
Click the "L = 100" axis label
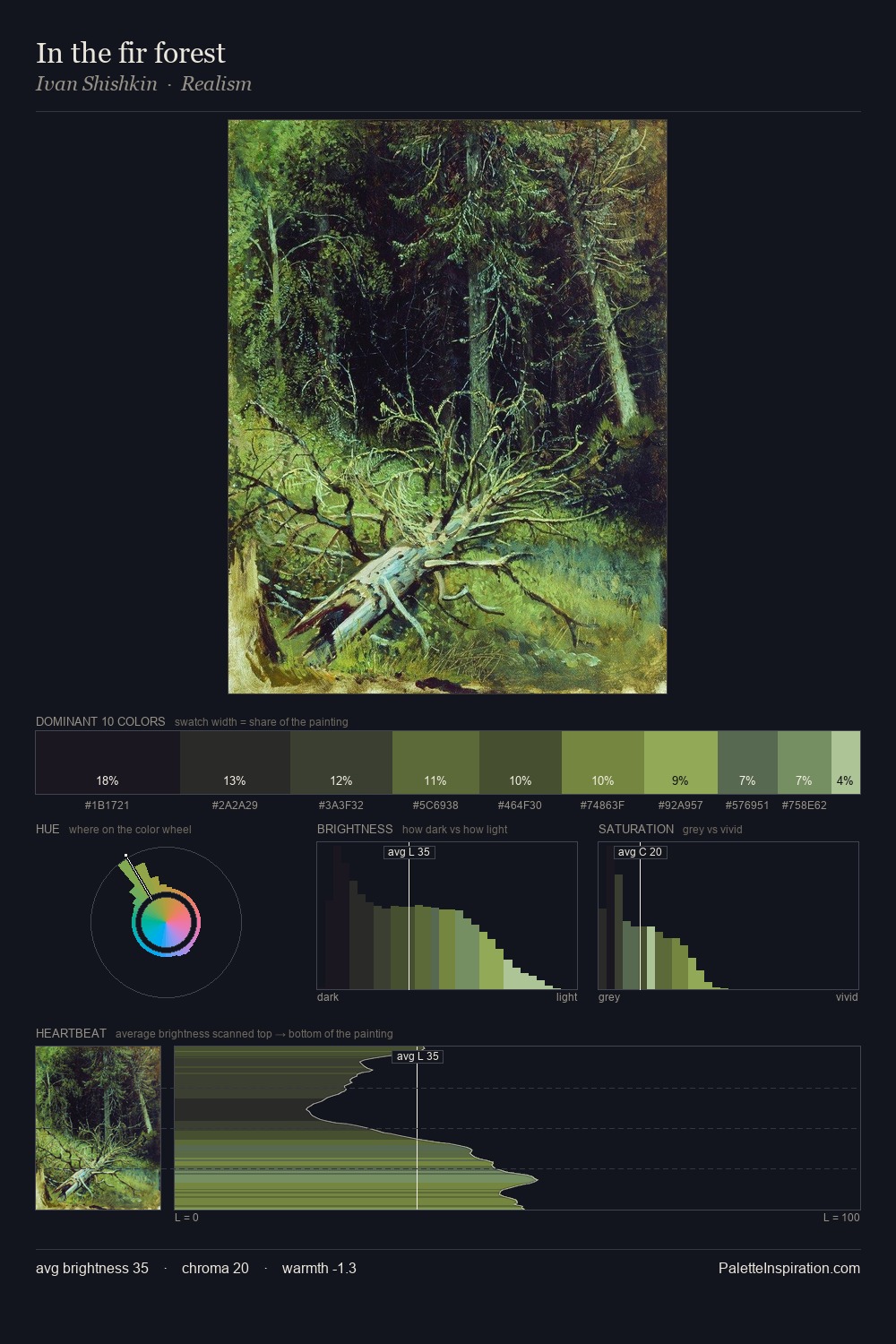click(x=841, y=1218)
